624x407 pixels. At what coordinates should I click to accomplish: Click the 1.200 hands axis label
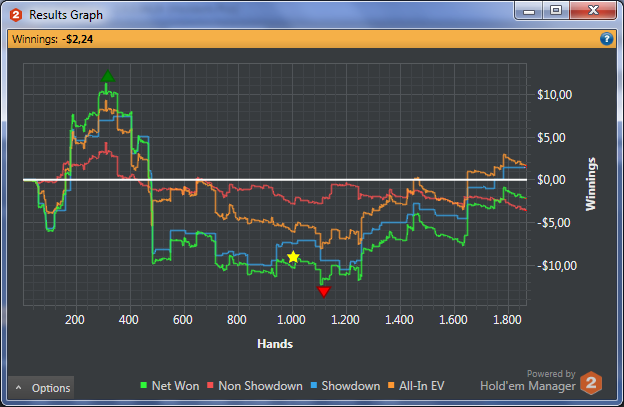(345, 319)
